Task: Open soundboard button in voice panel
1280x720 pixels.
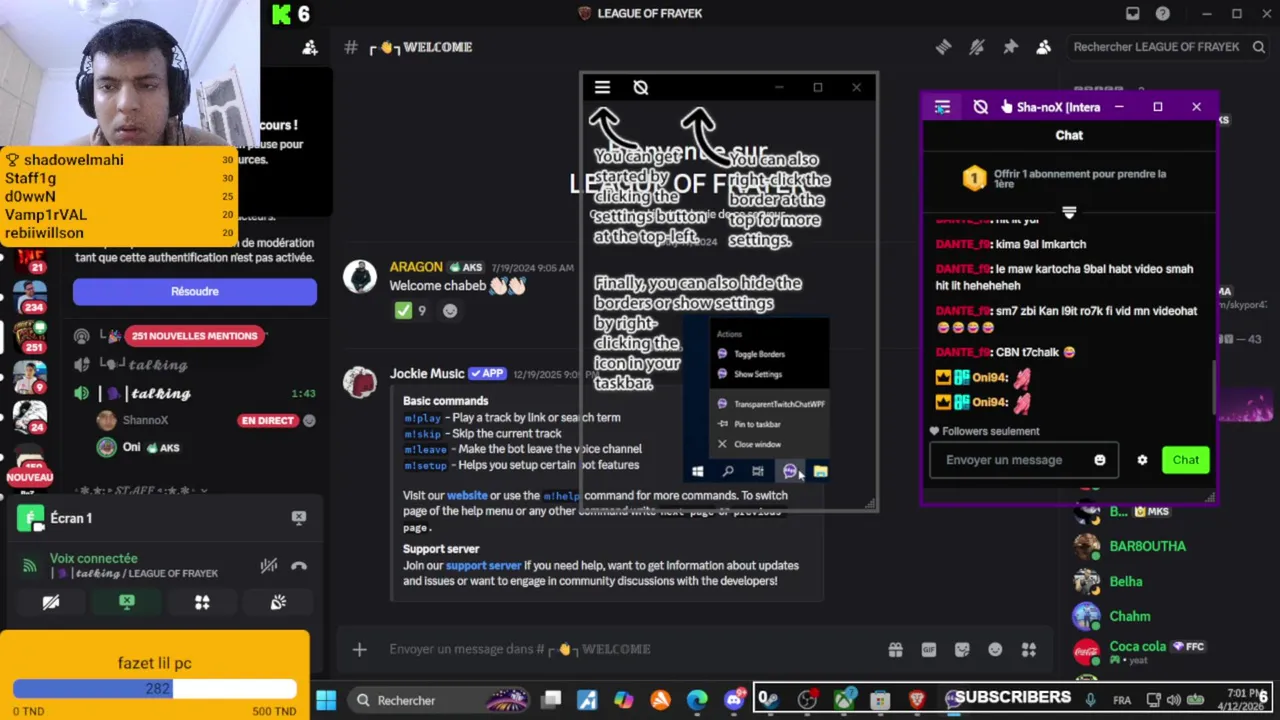Action: (278, 602)
